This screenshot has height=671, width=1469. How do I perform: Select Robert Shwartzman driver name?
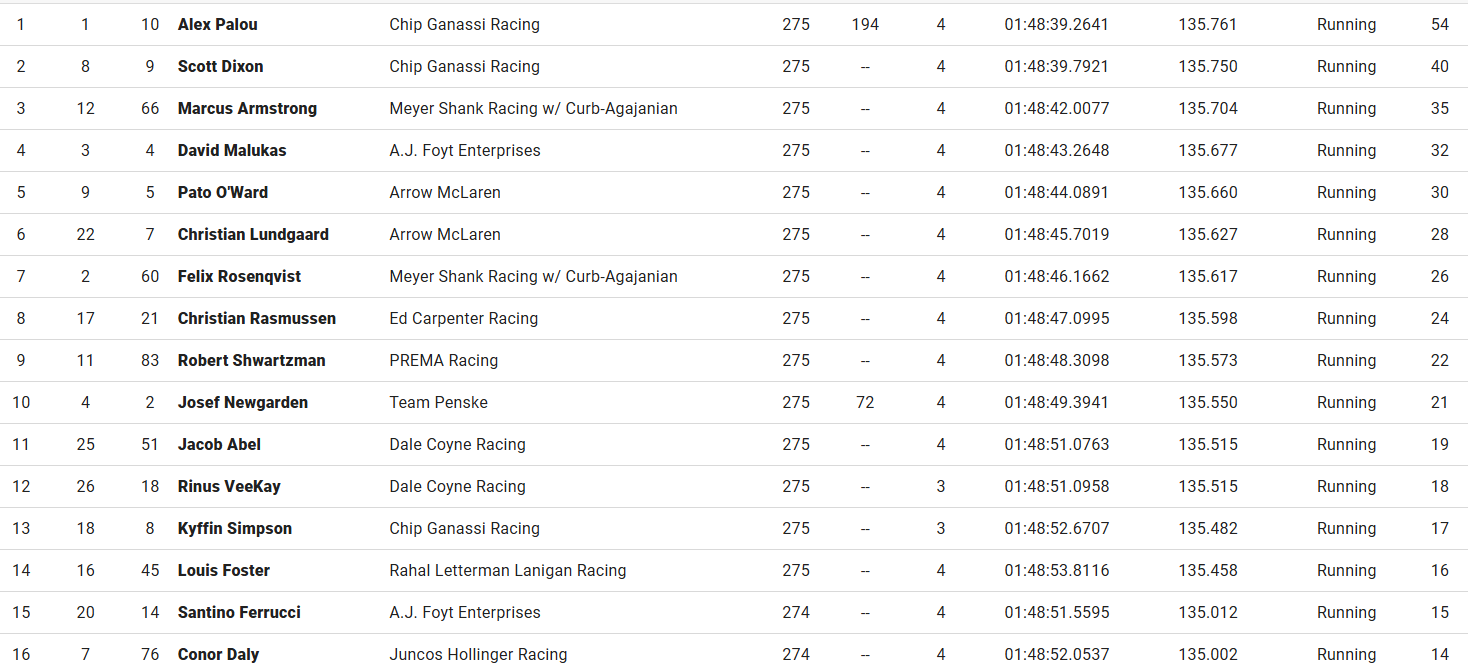(251, 361)
